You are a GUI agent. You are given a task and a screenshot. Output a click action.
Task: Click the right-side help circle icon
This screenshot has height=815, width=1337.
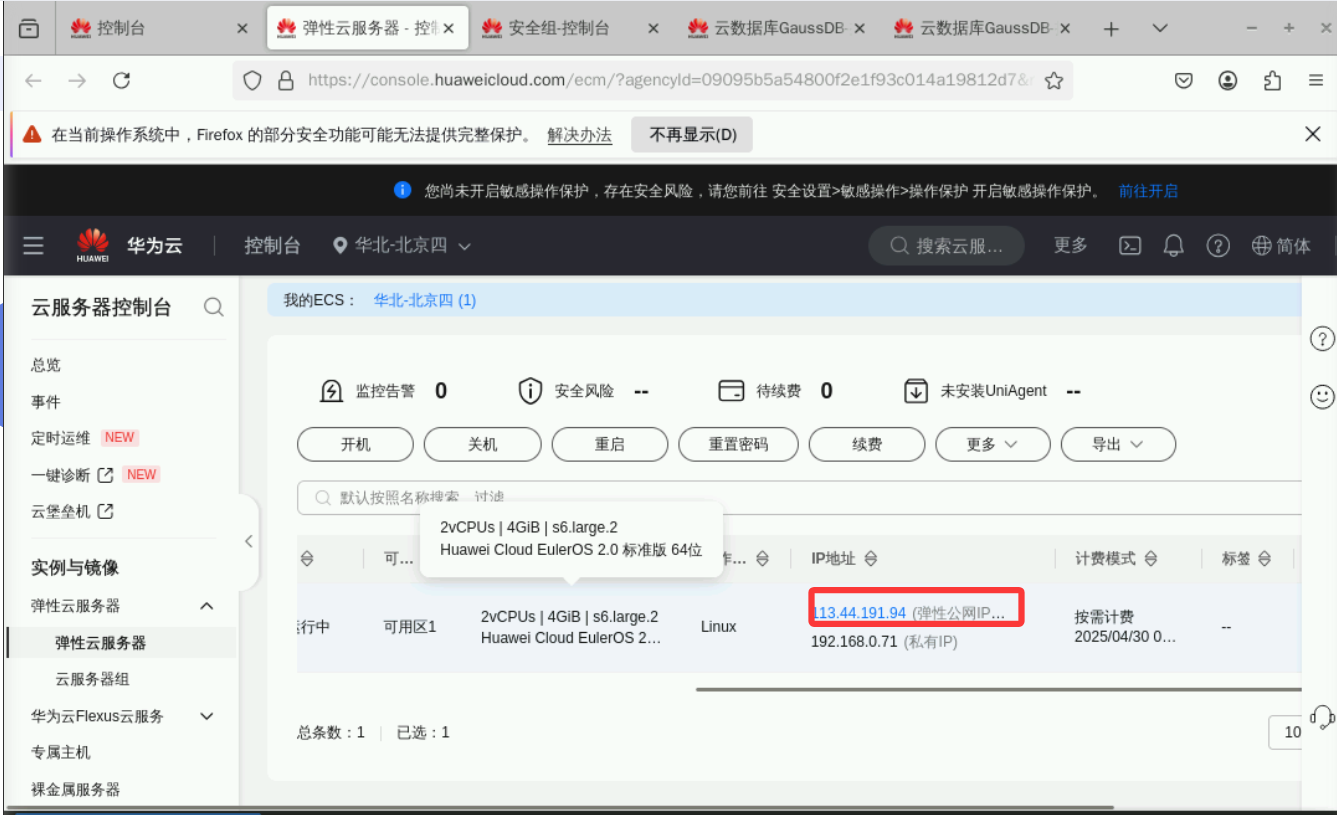tap(1322, 339)
